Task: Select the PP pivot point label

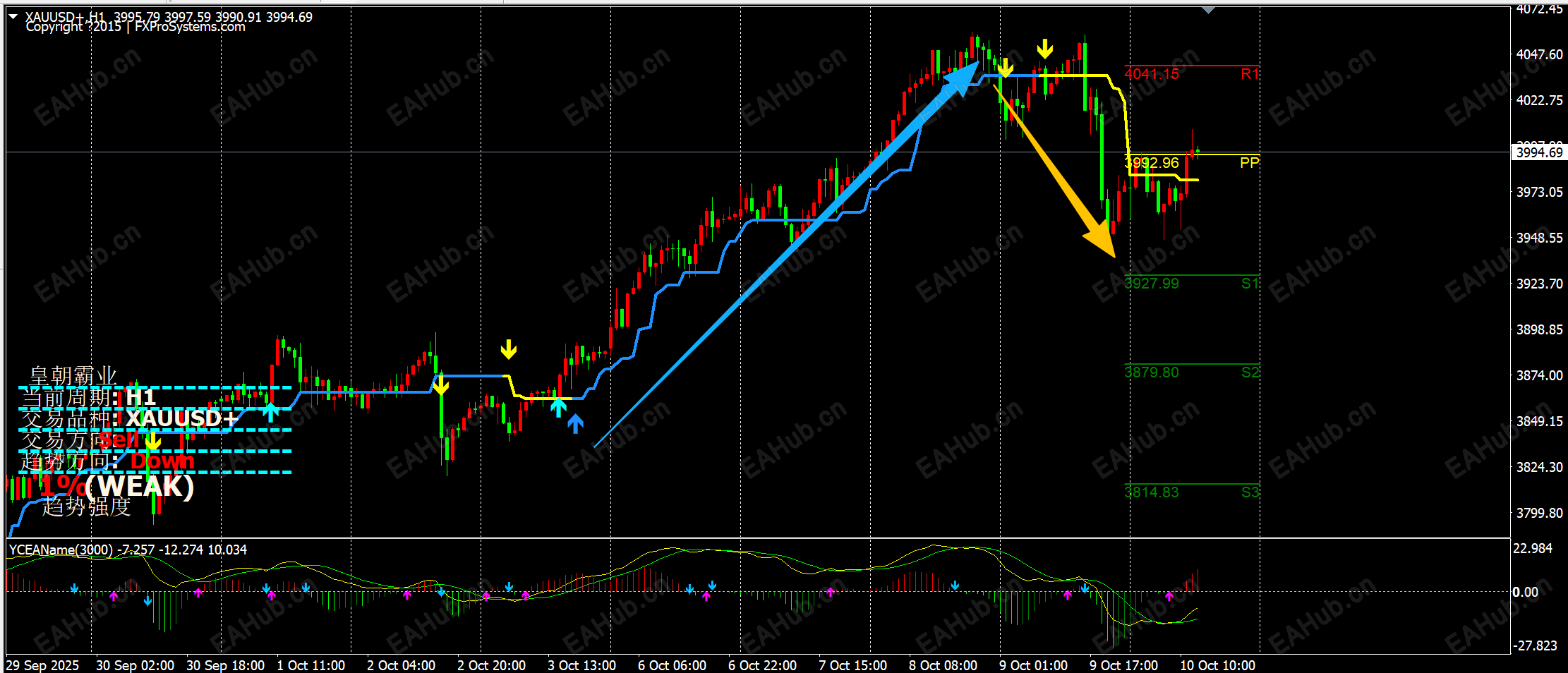Action: [x=1250, y=163]
